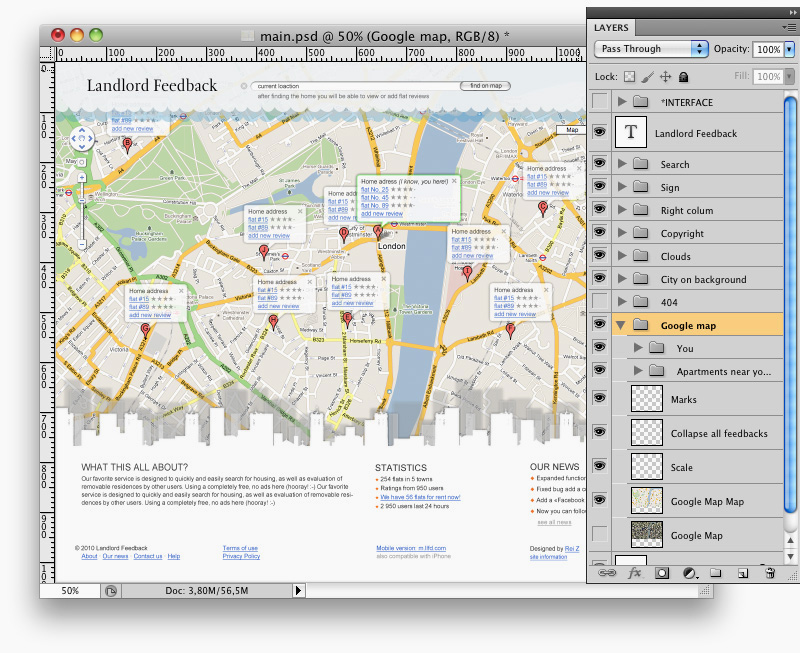Viewport: 800px width, 653px height.
Task: Expand the Copyright group
Action: 622,233
